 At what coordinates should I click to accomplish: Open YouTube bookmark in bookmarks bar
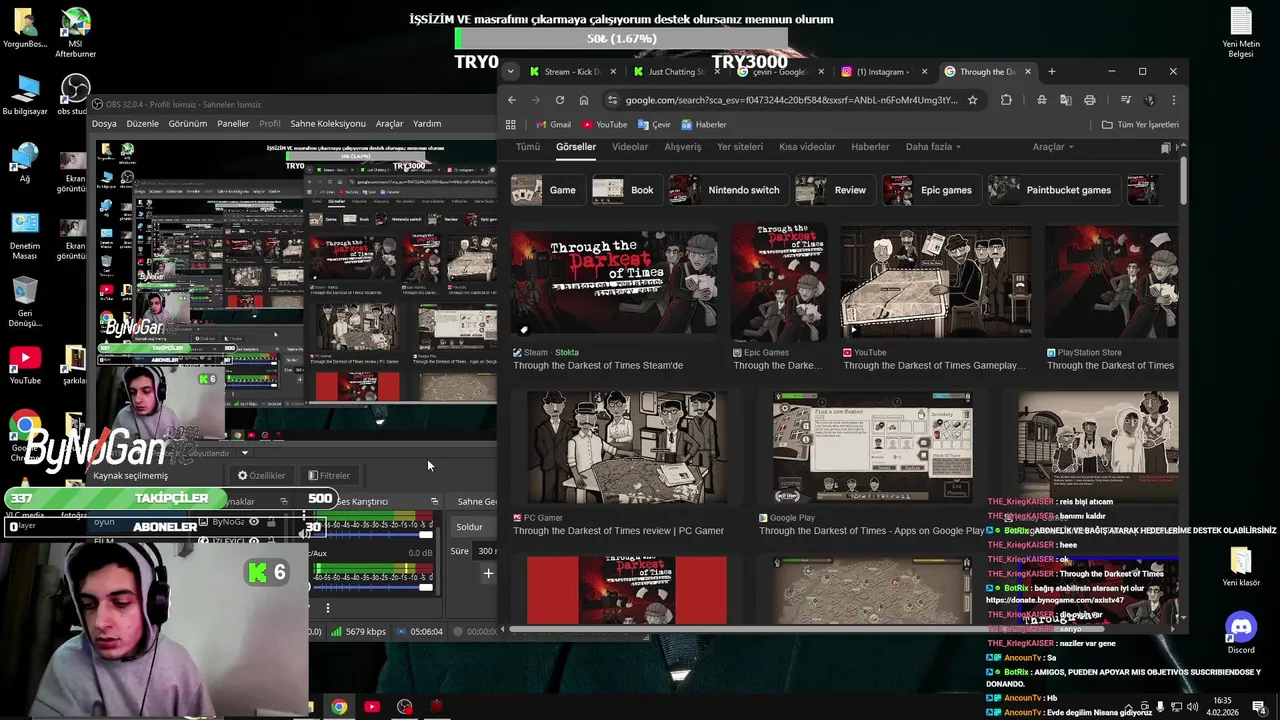603,125
